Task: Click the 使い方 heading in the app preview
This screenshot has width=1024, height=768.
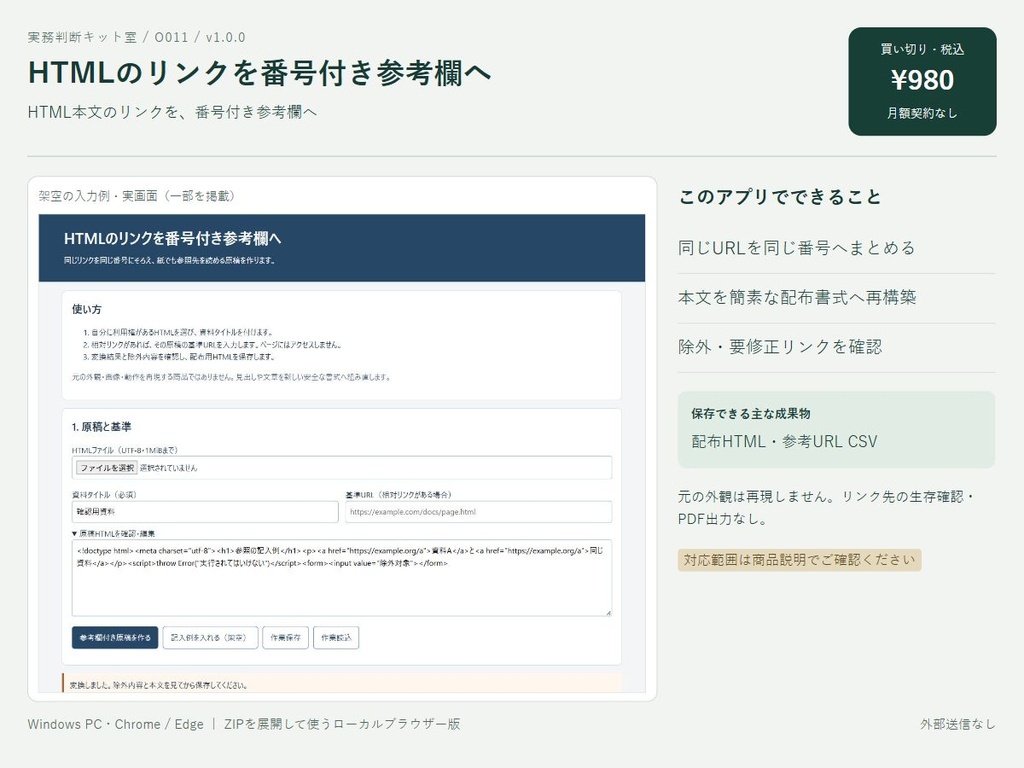Action: coord(87,309)
